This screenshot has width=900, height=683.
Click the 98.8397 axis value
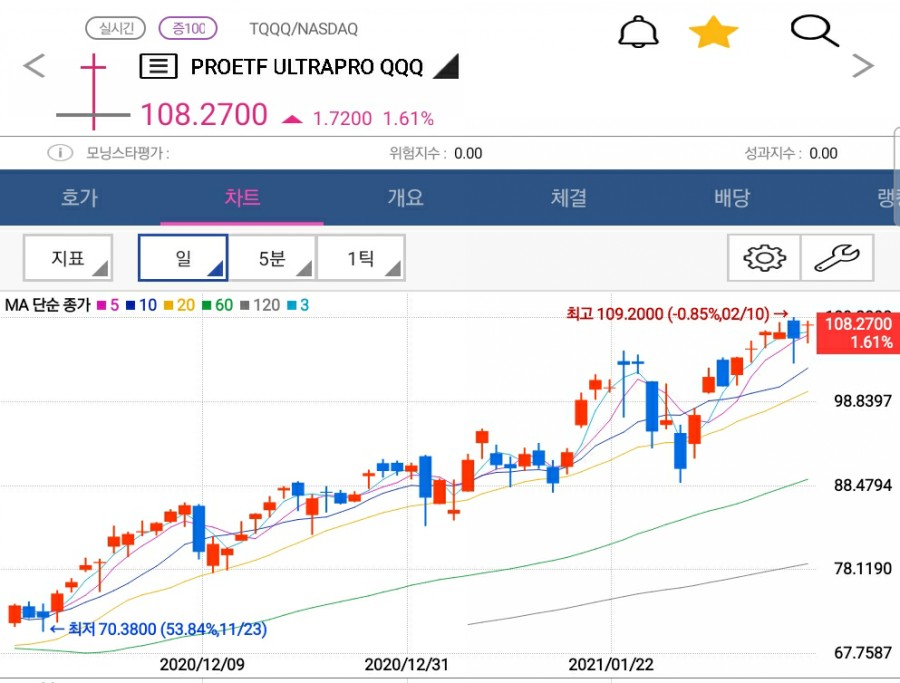coord(863,401)
